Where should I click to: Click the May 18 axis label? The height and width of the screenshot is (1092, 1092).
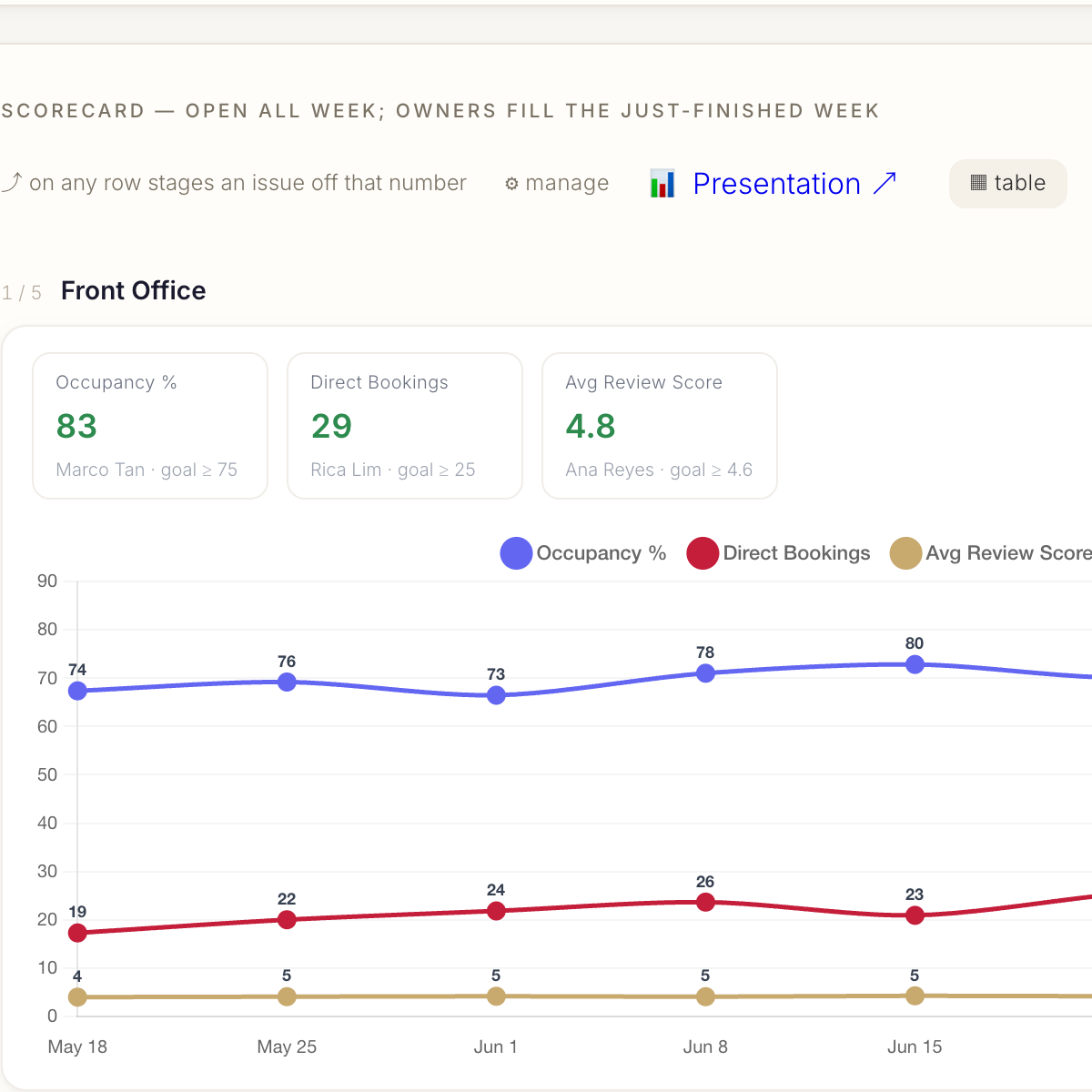click(x=77, y=1046)
